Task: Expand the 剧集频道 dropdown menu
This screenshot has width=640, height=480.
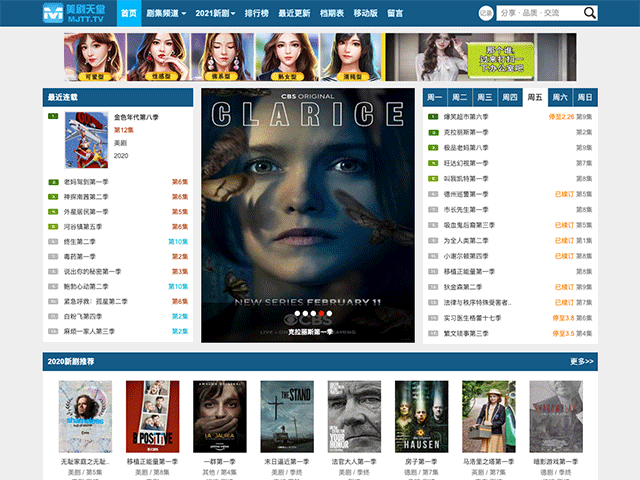Action: tap(166, 13)
